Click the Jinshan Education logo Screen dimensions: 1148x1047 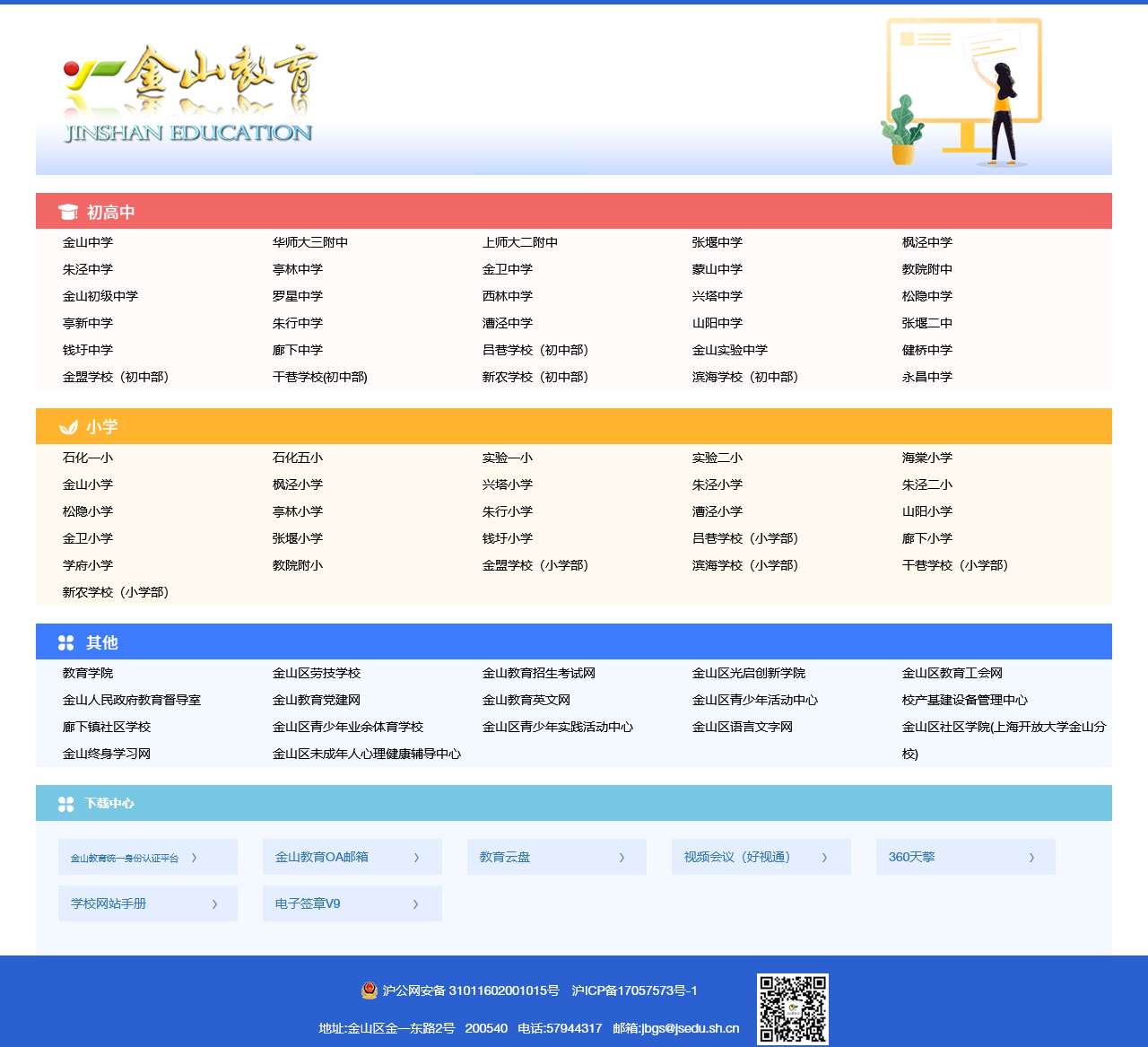point(190,95)
